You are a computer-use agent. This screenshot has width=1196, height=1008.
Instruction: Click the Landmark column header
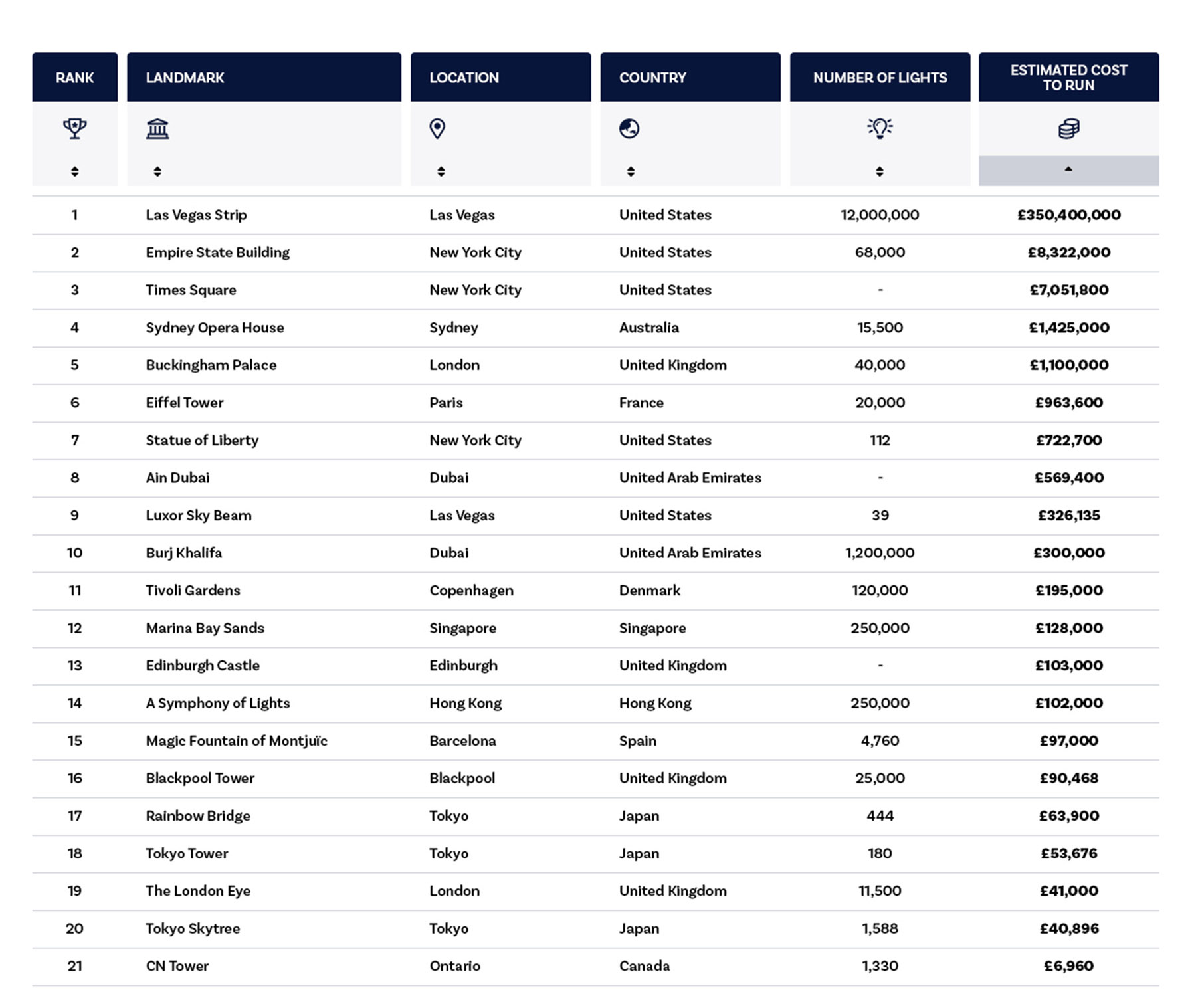185,78
